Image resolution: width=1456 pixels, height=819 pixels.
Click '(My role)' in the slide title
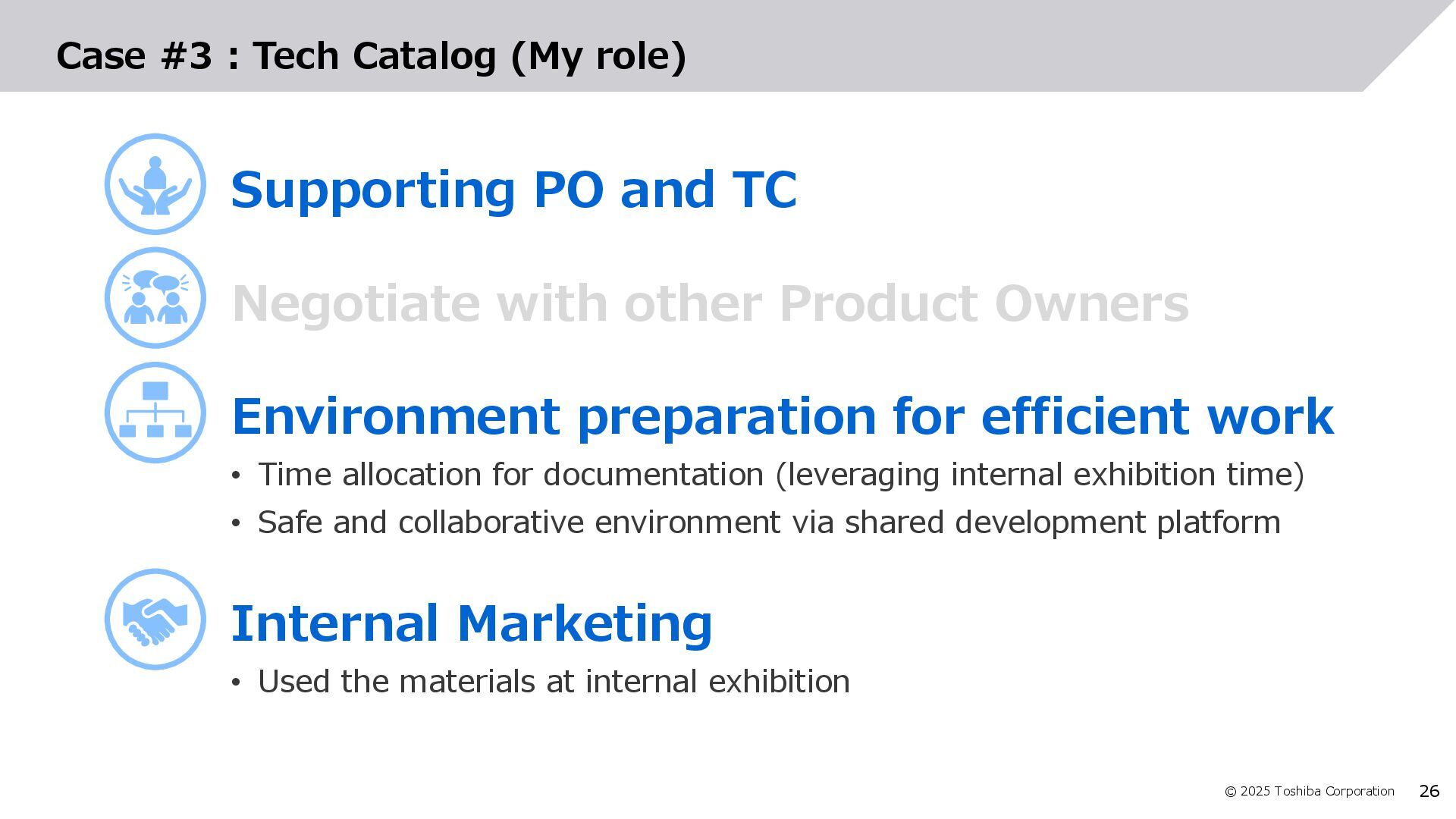[598, 56]
